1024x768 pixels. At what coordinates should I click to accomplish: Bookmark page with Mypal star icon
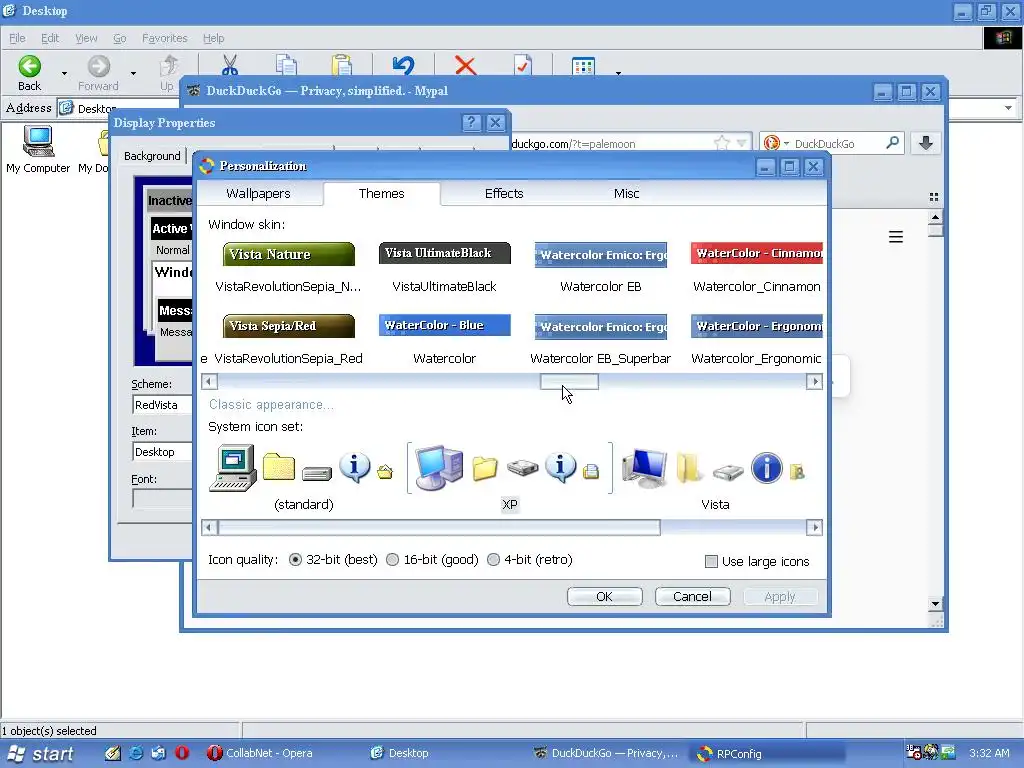click(722, 143)
